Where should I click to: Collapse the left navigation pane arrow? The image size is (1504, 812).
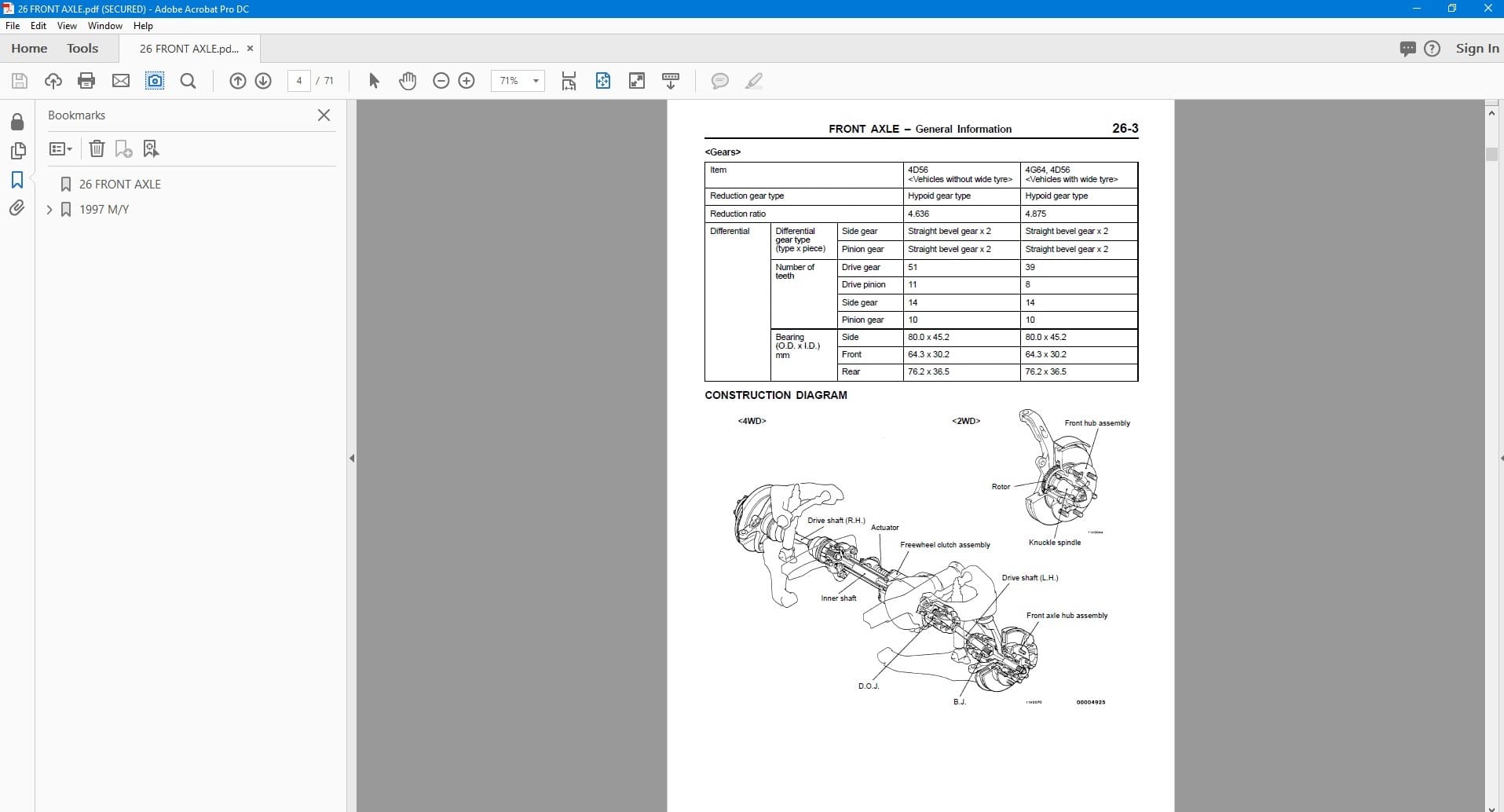pos(352,458)
